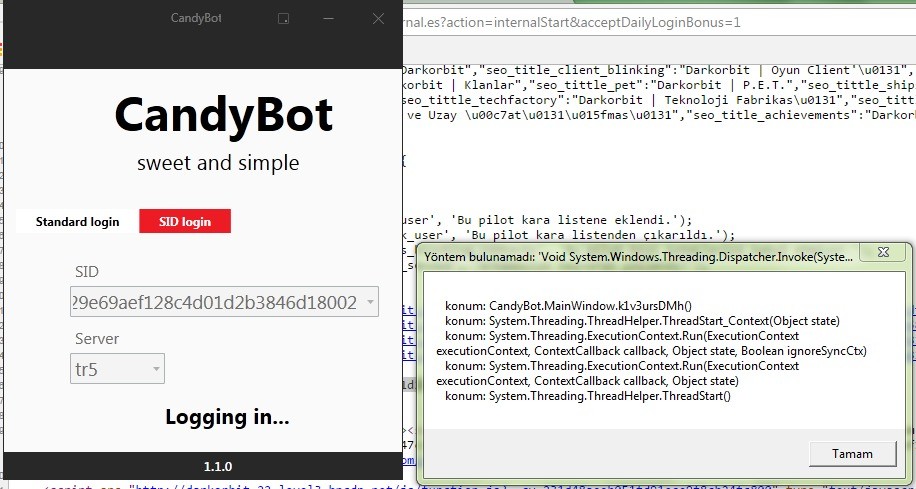This screenshot has width=916, height=489.
Task: Click the 'Logging in...' status text
Action: 227,417
